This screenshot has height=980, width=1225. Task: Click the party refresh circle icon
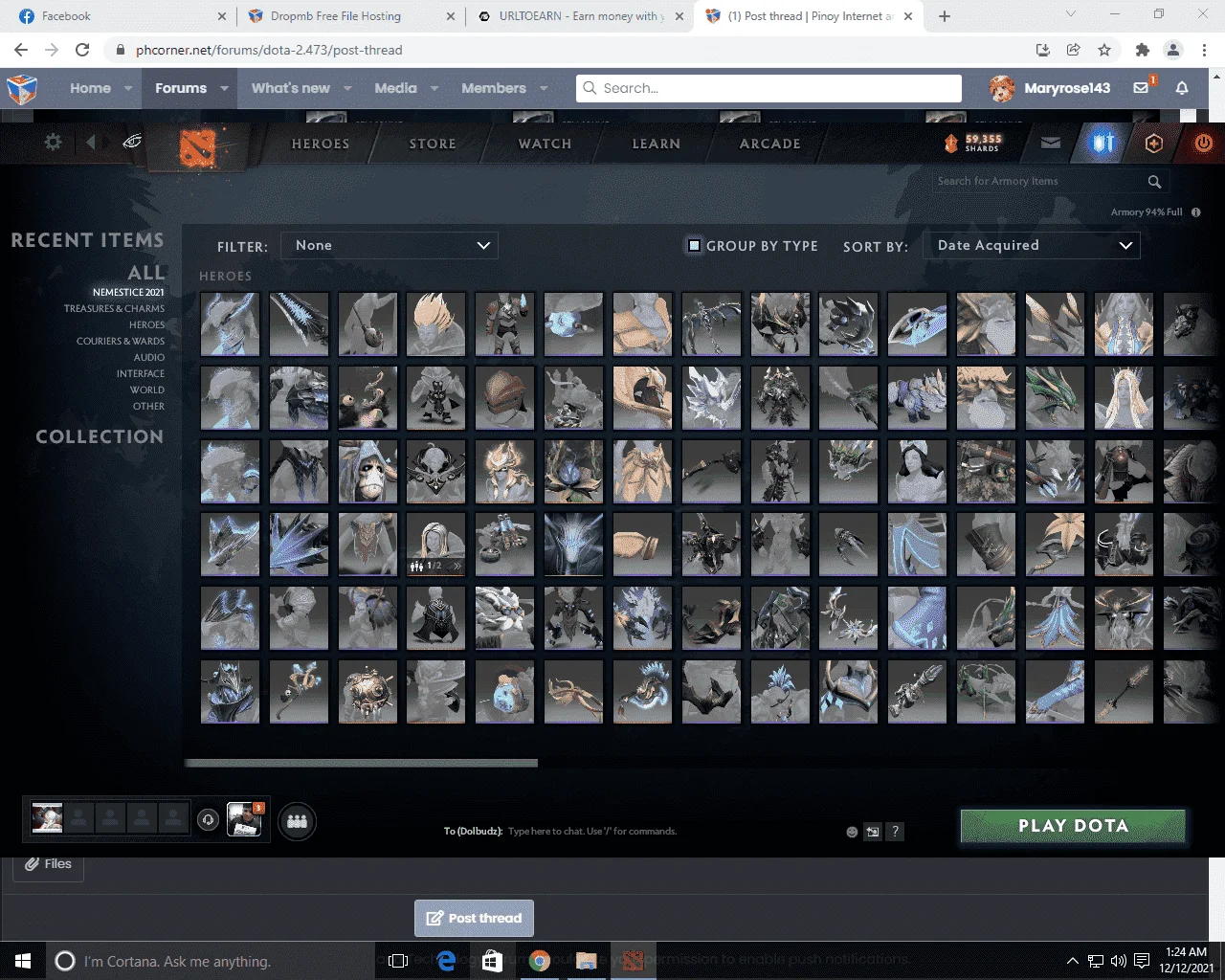(x=208, y=820)
